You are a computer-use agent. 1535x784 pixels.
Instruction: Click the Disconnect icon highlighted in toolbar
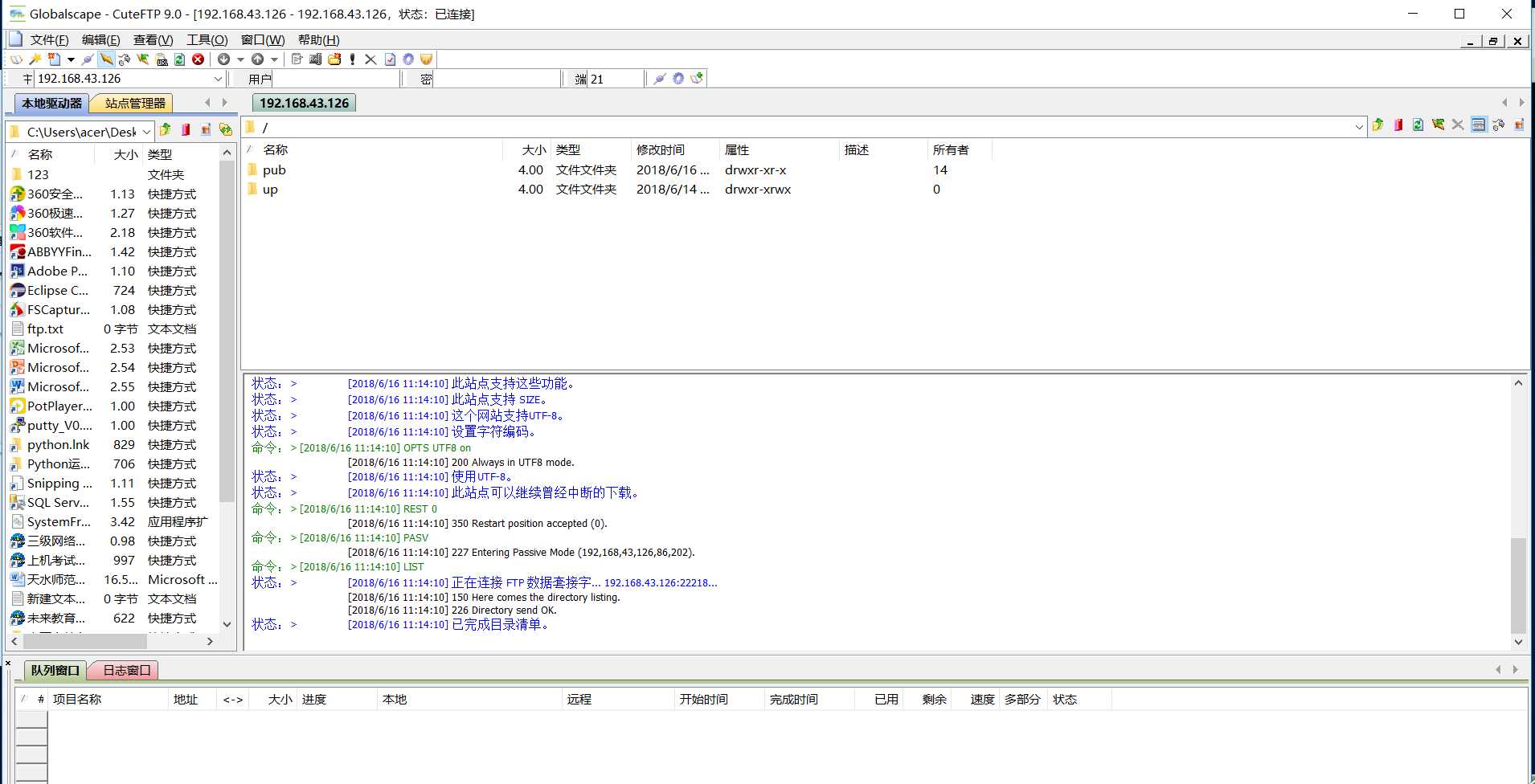tap(106, 59)
